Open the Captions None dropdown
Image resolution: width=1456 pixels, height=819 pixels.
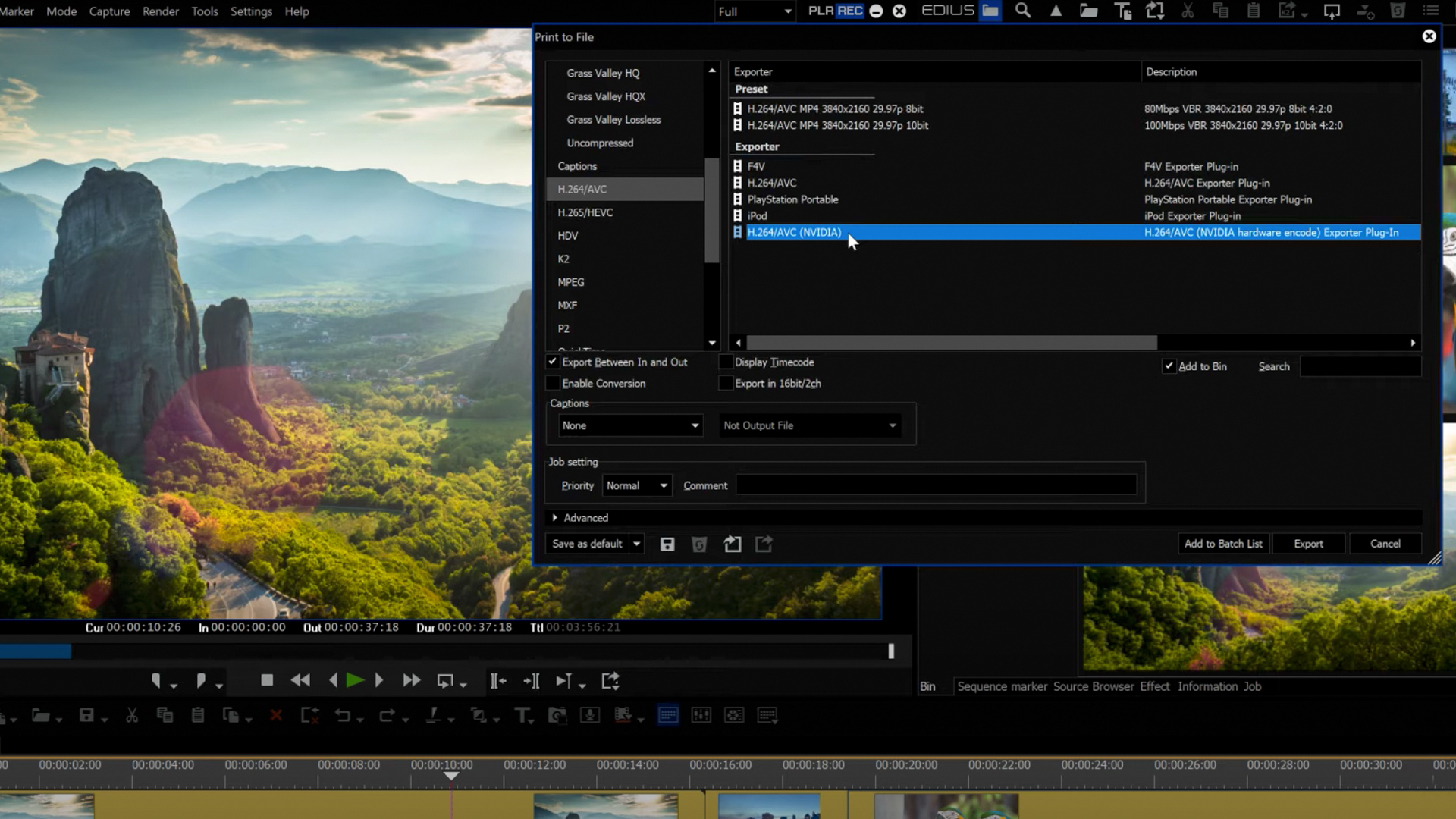629,425
